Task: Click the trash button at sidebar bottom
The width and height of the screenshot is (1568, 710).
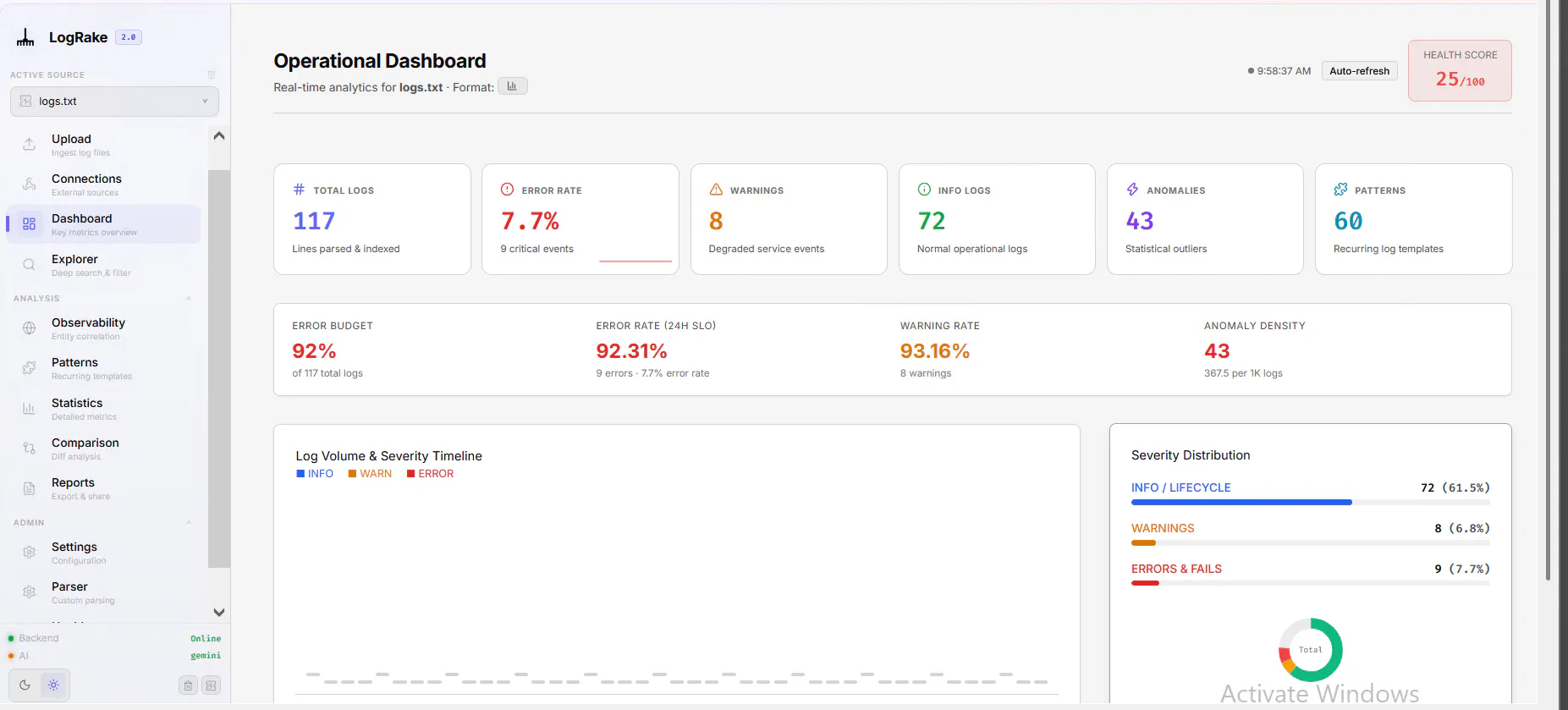Action: pyautogui.click(x=189, y=685)
